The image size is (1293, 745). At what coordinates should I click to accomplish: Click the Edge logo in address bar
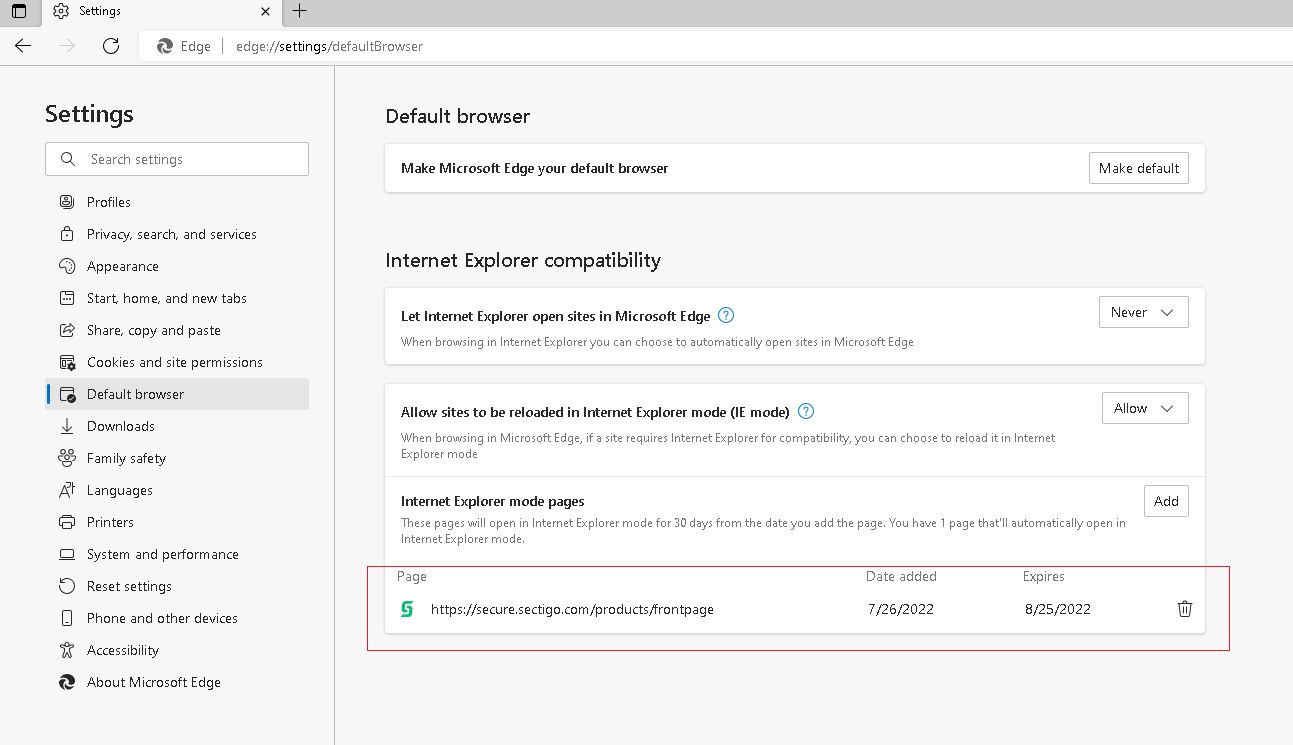coord(165,46)
